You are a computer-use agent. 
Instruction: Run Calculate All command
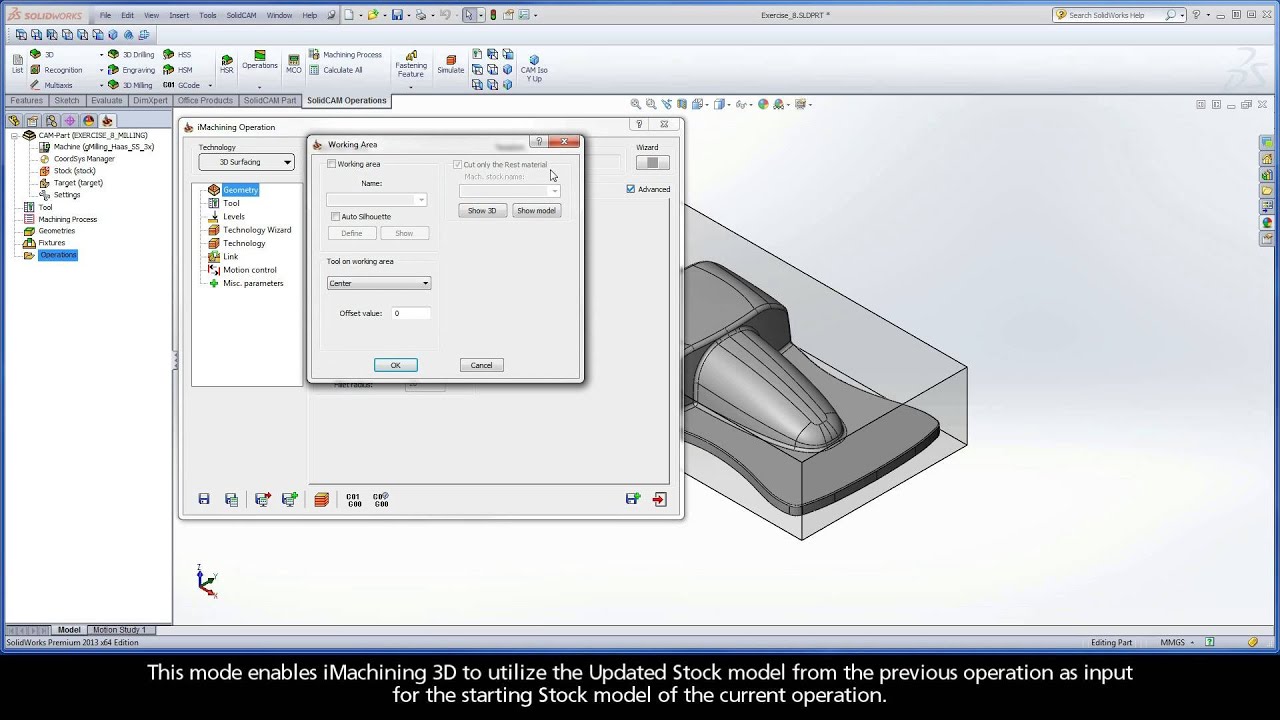coord(335,70)
